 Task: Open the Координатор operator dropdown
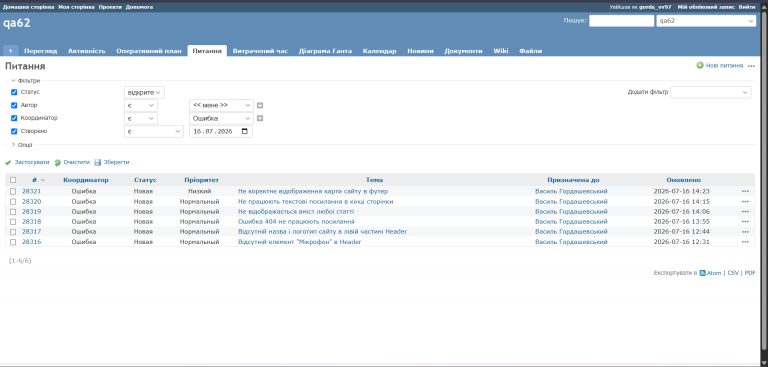(x=141, y=118)
